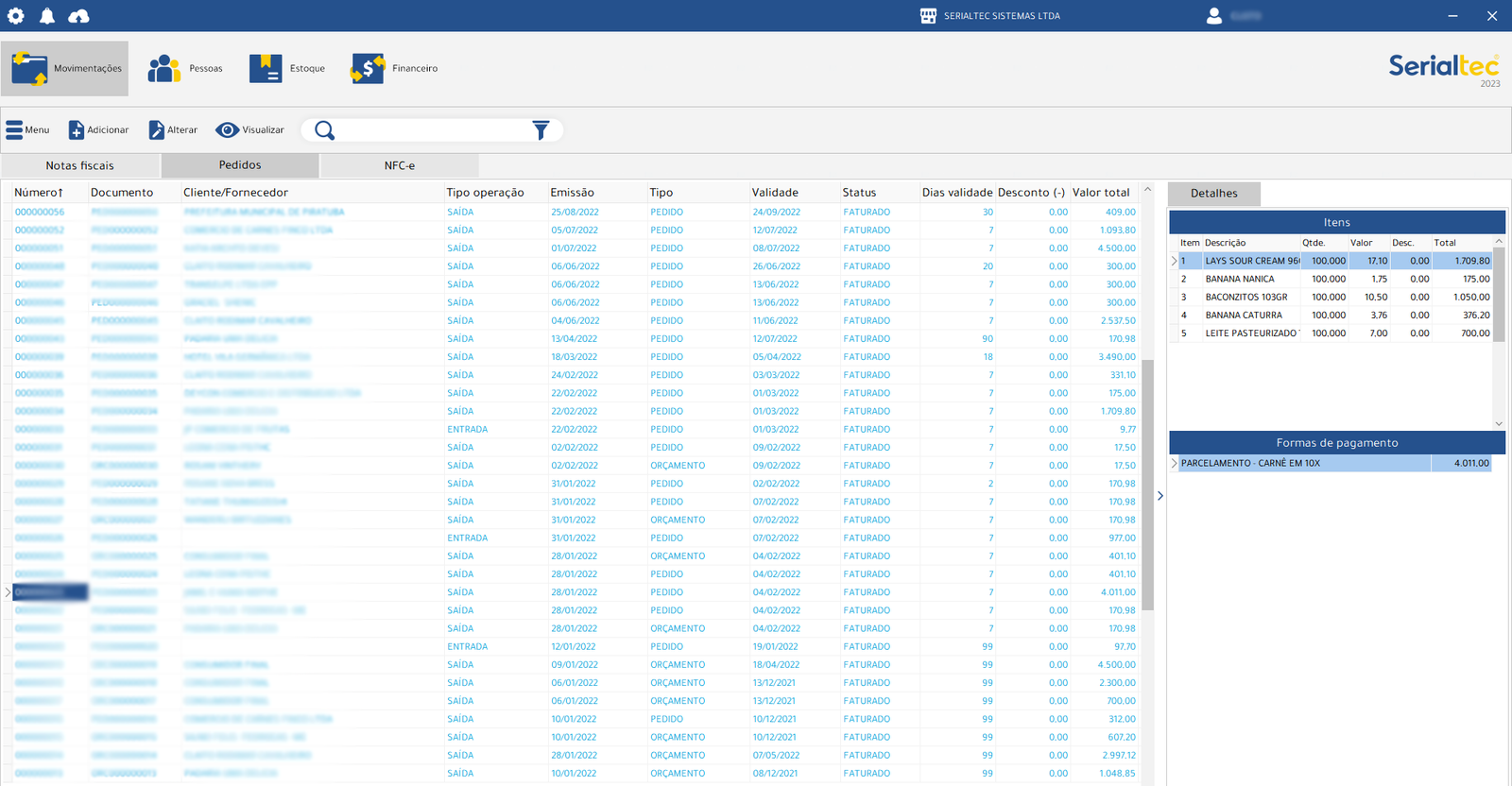Switch to the Notas fiscais tab
Image resolution: width=1512 pixels, height=786 pixels.
(x=80, y=165)
